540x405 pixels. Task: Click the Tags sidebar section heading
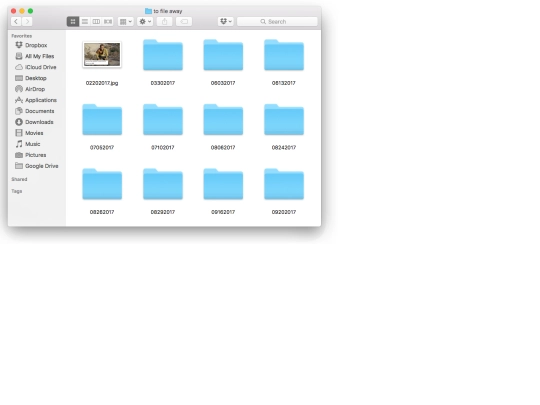pos(17,191)
